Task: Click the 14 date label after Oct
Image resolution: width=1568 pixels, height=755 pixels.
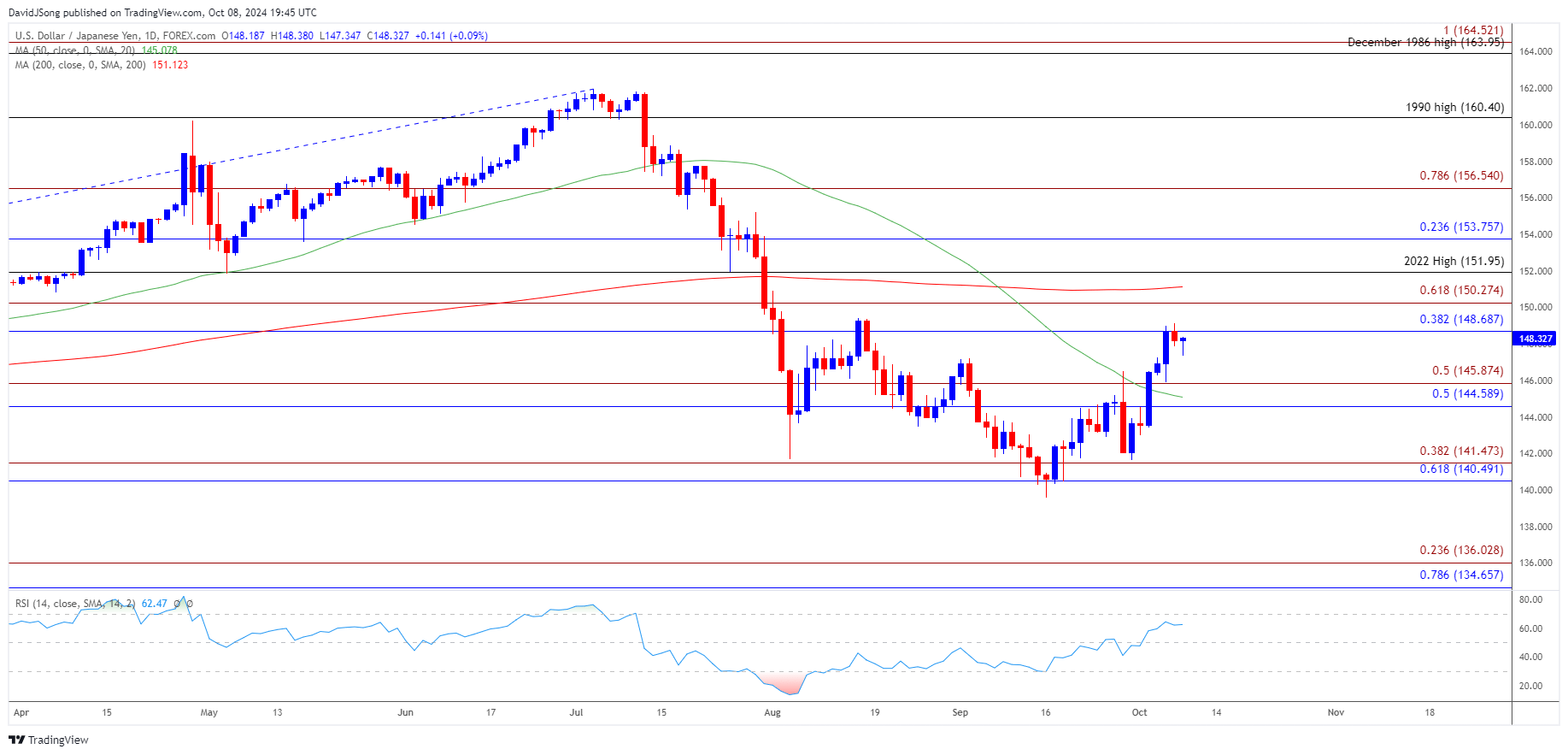Action: click(x=1216, y=712)
